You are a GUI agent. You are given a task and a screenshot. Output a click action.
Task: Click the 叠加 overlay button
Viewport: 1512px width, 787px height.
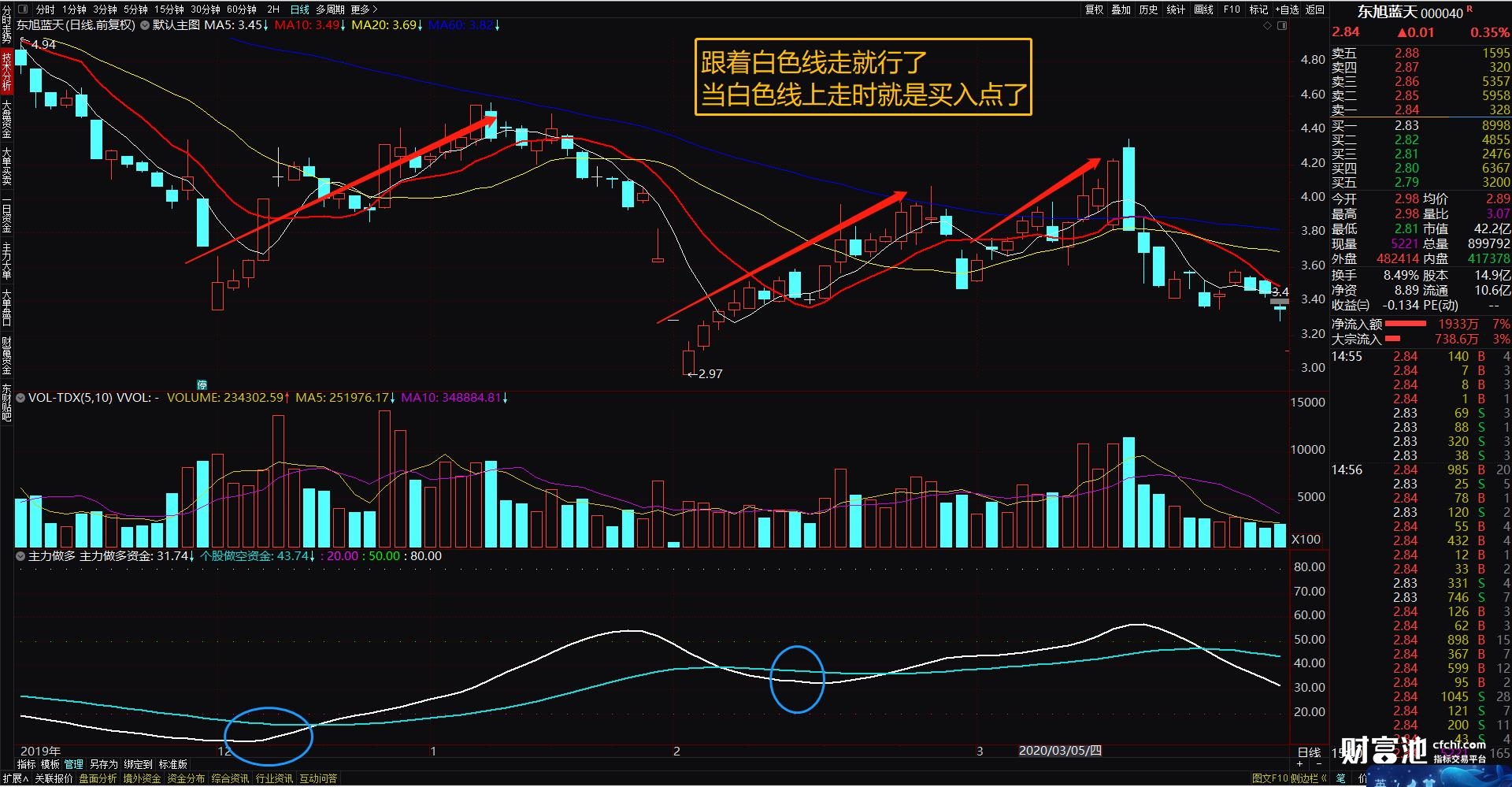point(1121,9)
